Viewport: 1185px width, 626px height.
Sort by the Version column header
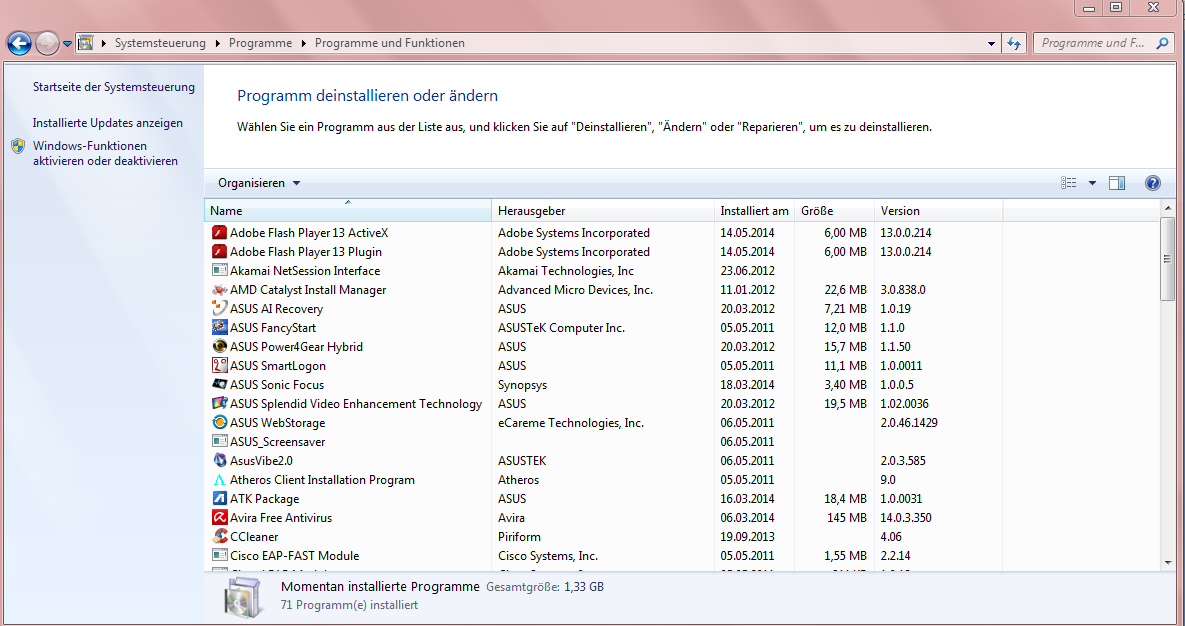[x=938, y=211]
